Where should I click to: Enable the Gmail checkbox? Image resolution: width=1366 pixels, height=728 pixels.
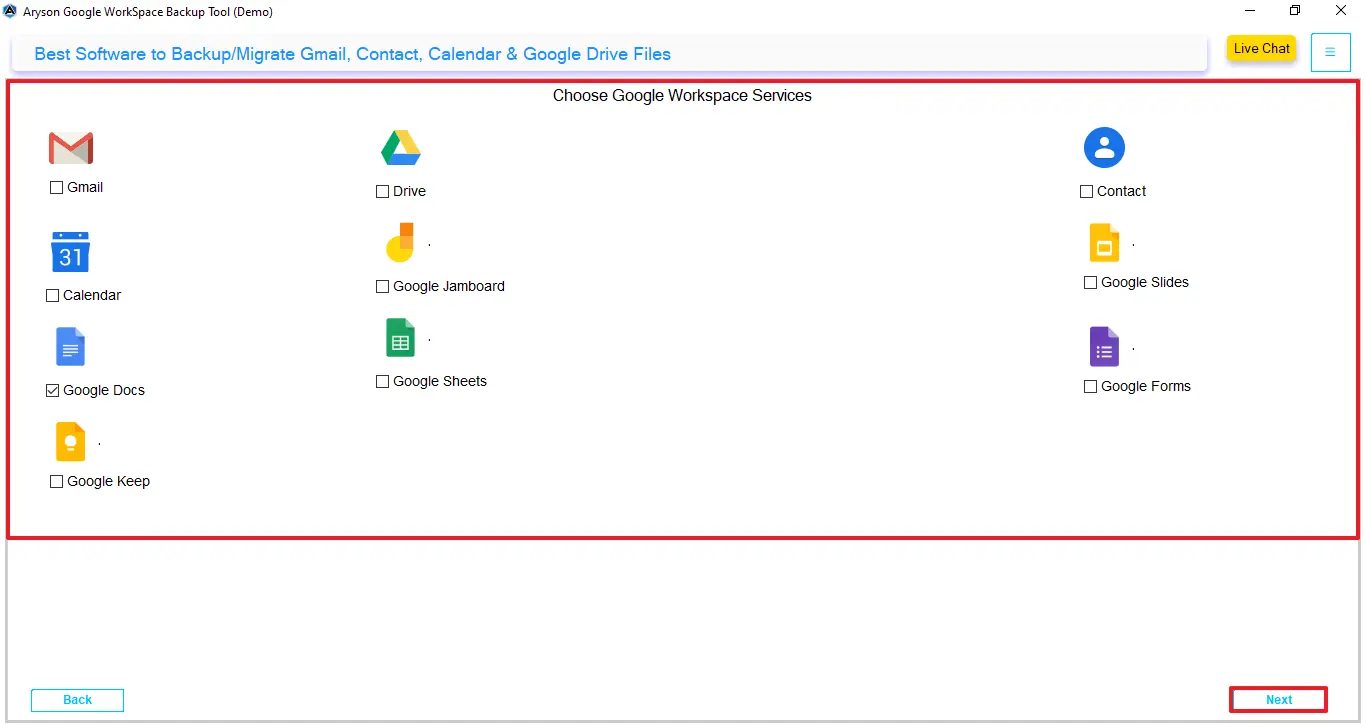[x=57, y=187]
